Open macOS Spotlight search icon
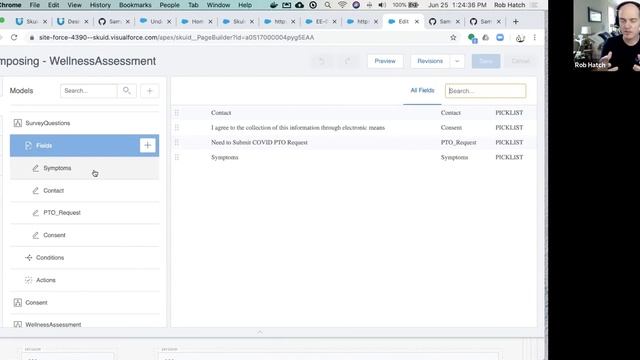The height and width of the screenshot is (360, 640). (328, 5)
